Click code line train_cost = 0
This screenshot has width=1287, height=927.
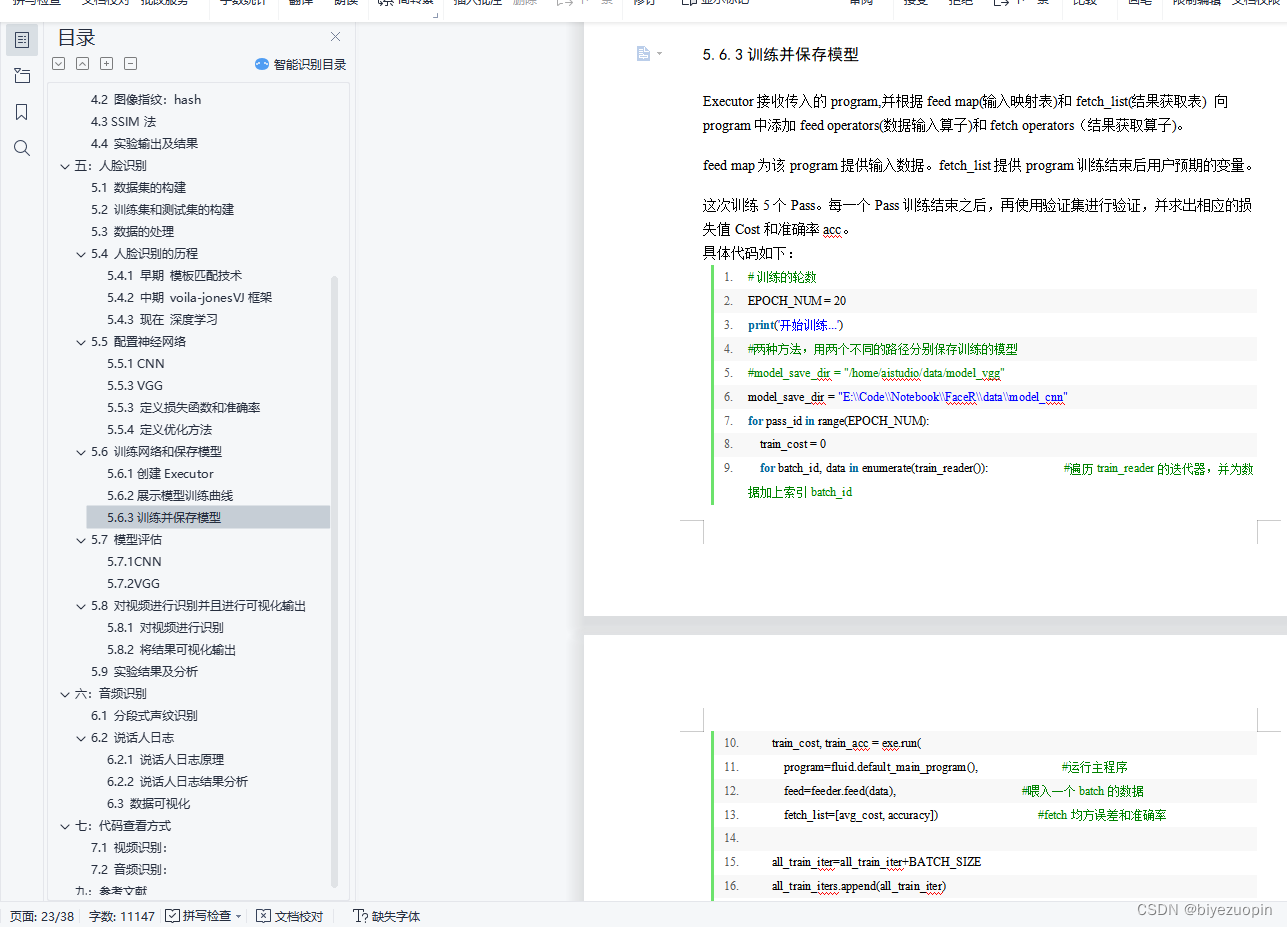(x=793, y=444)
